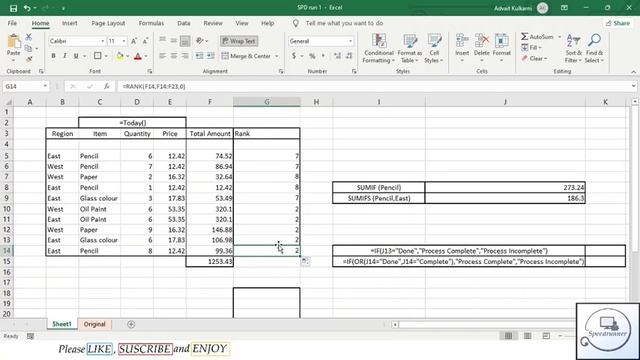Click the Format Painter brush icon
The height and width of the screenshot is (360, 640).
29,59
